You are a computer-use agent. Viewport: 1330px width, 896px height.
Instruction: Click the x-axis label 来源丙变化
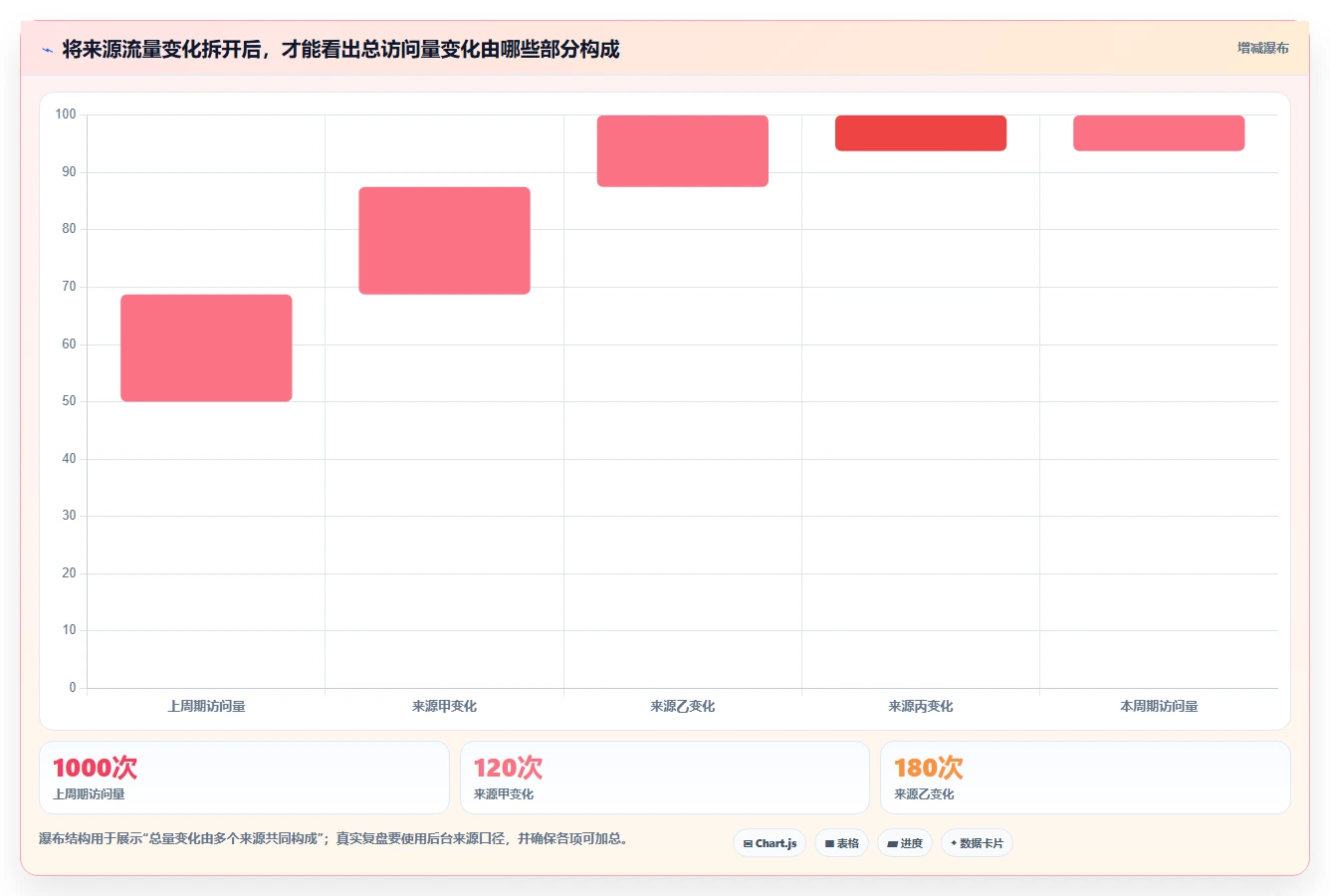[921, 706]
